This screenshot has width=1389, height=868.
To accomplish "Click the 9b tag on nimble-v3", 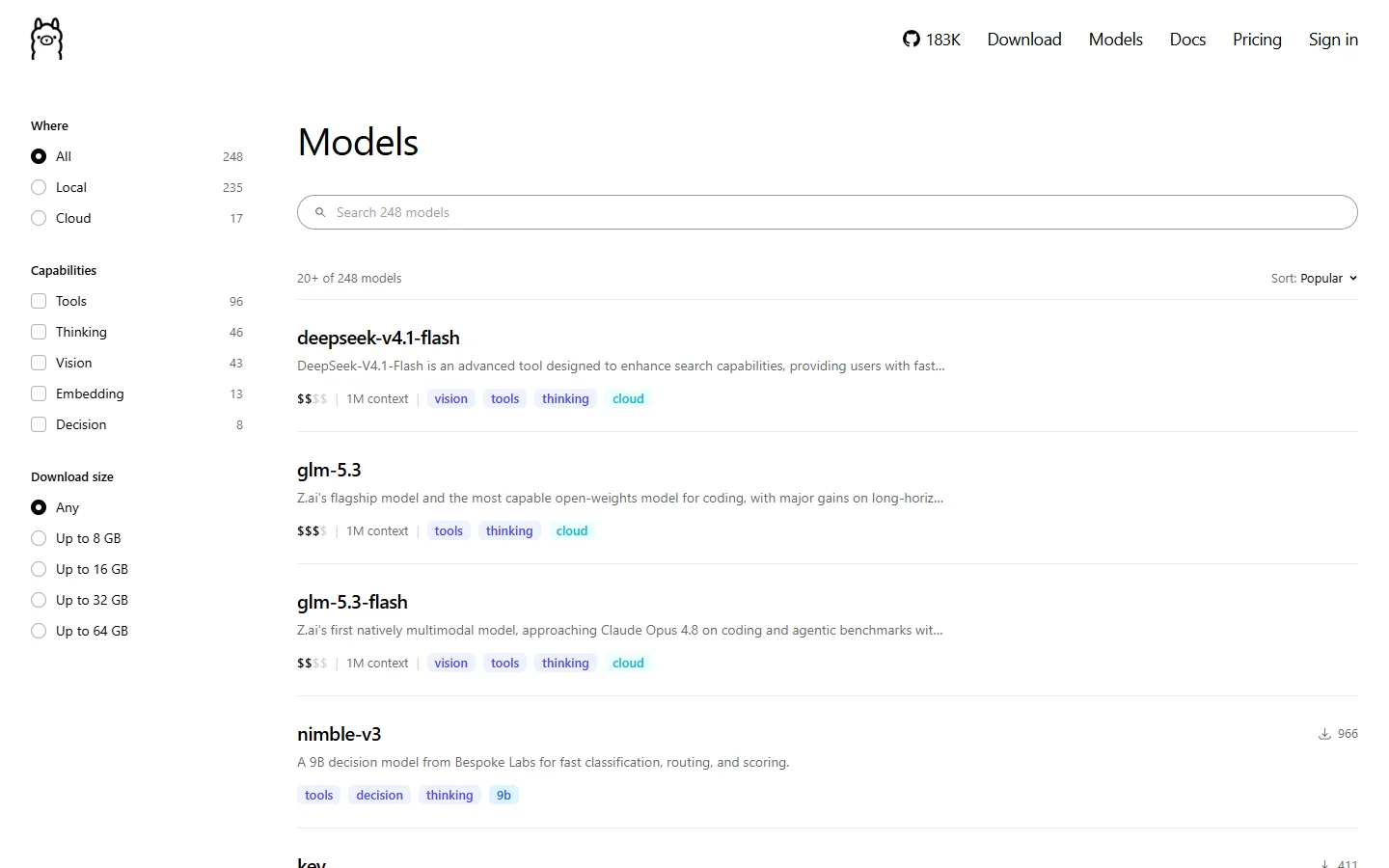I will point(504,795).
